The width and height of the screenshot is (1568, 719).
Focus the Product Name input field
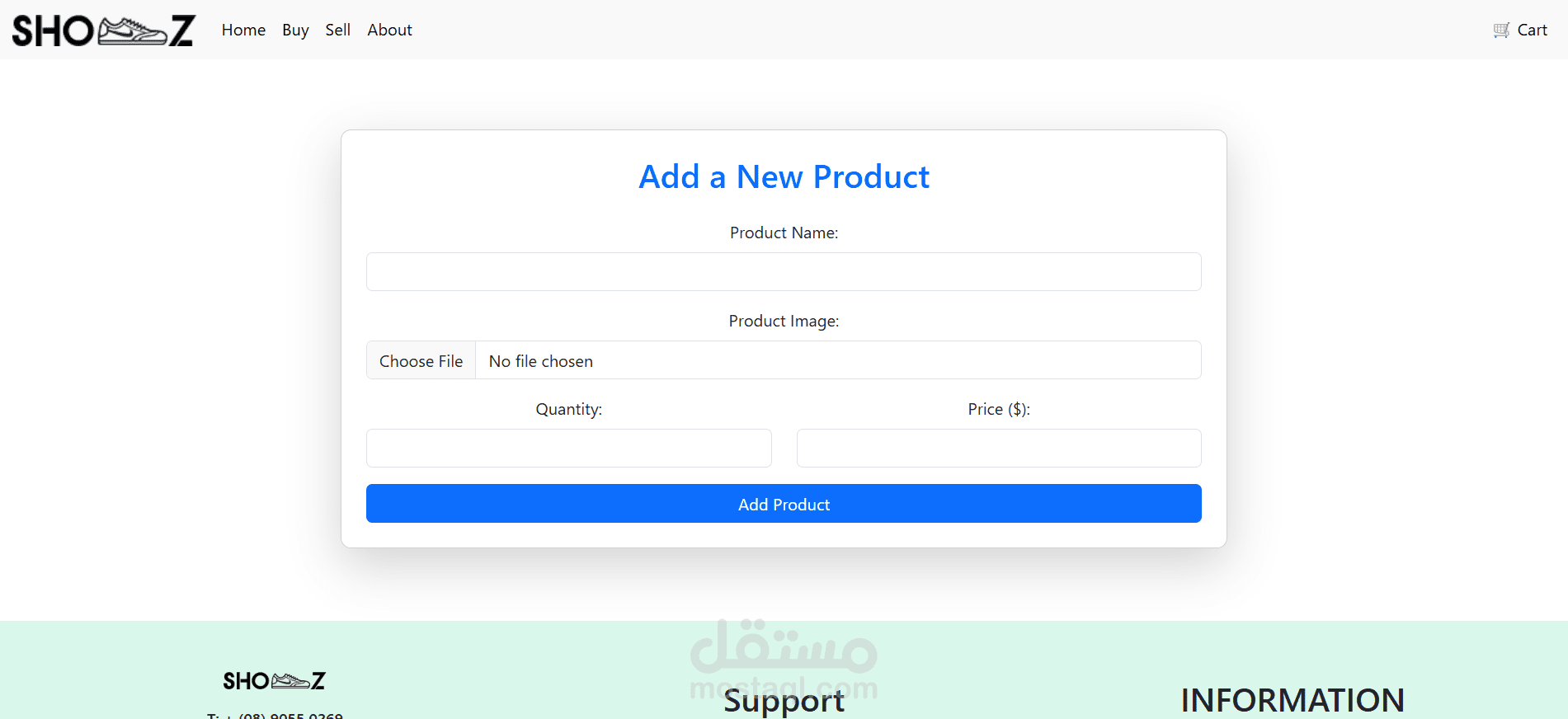point(784,271)
